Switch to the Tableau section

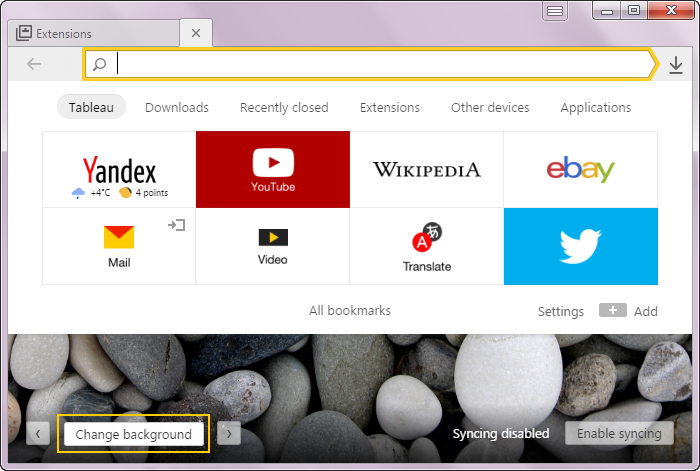click(x=91, y=107)
